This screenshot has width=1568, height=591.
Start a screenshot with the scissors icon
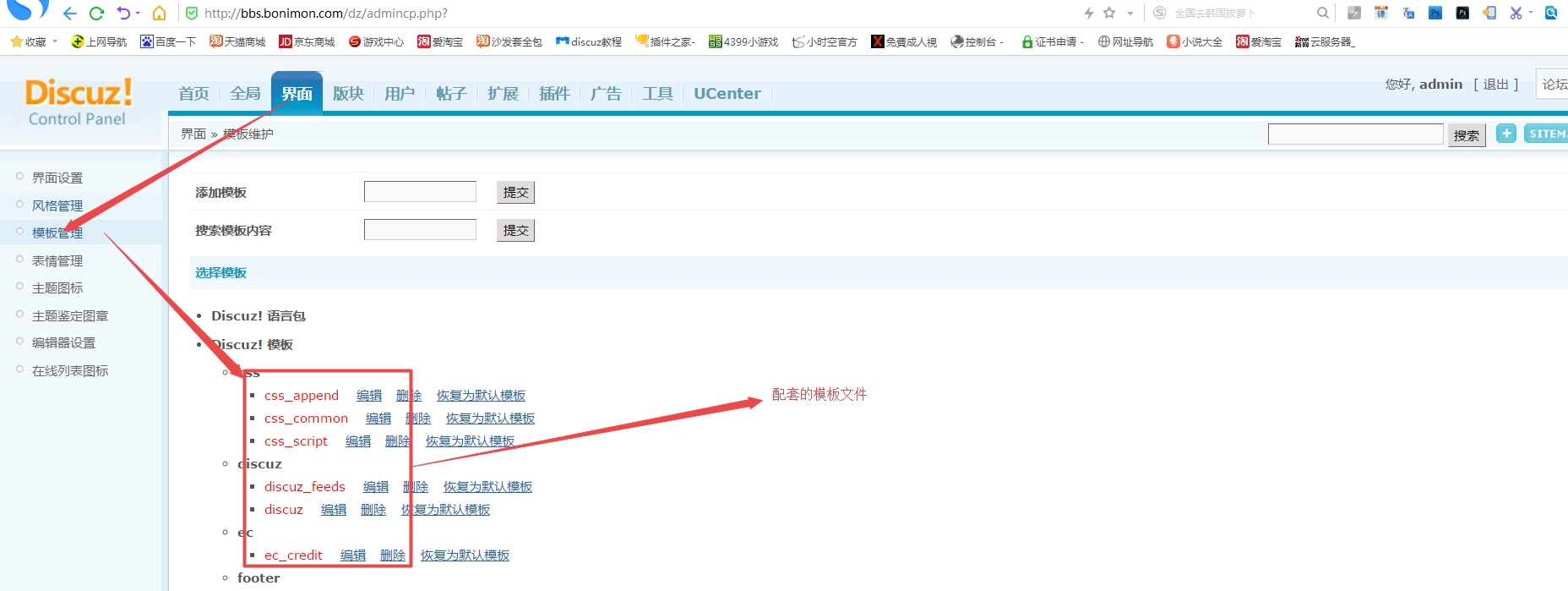[1516, 13]
